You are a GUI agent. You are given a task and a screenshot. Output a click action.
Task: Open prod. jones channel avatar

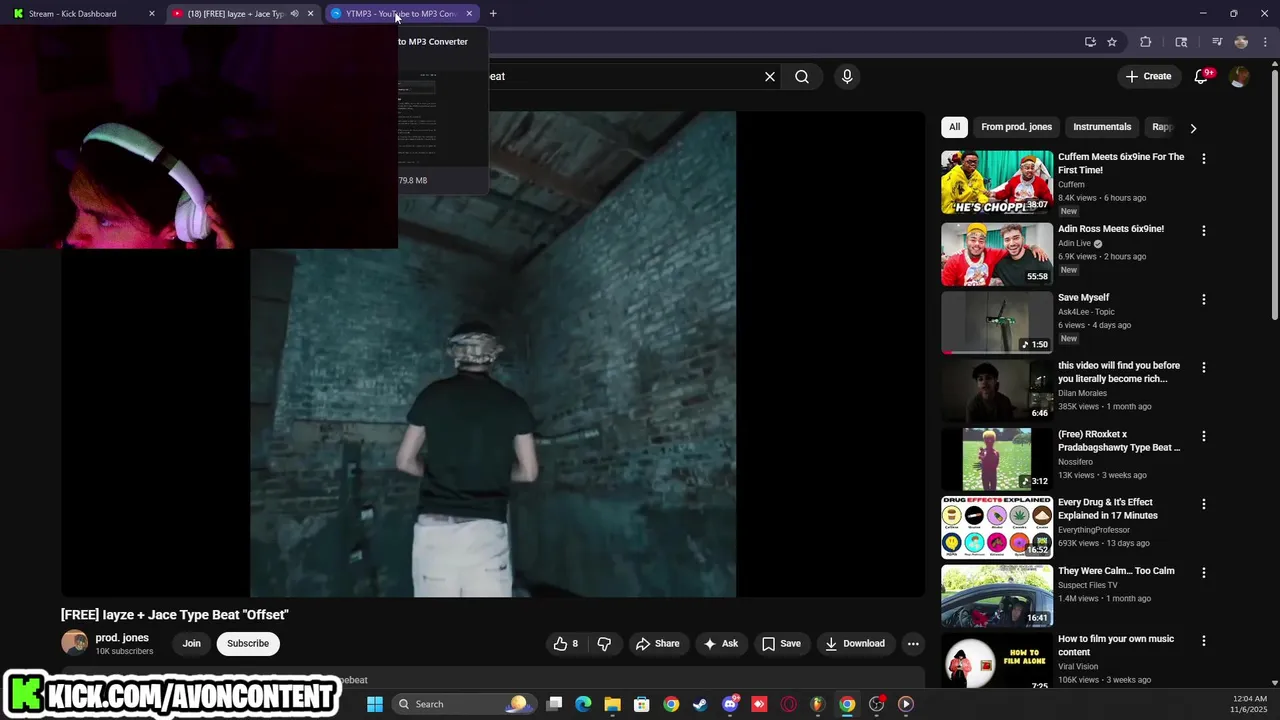[74, 643]
